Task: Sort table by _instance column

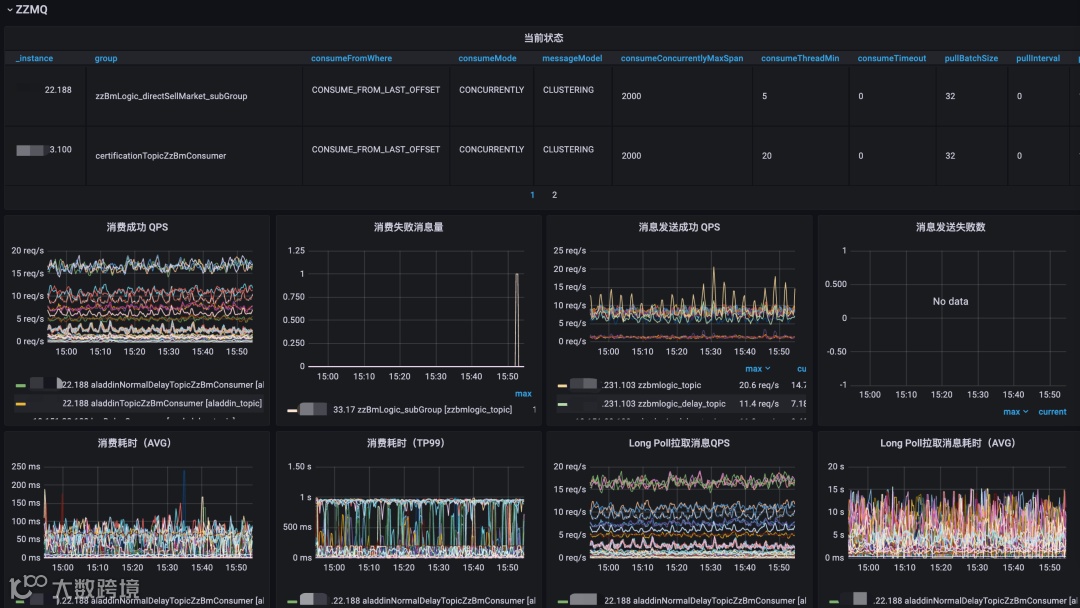Action: click(x=34, y=59)
